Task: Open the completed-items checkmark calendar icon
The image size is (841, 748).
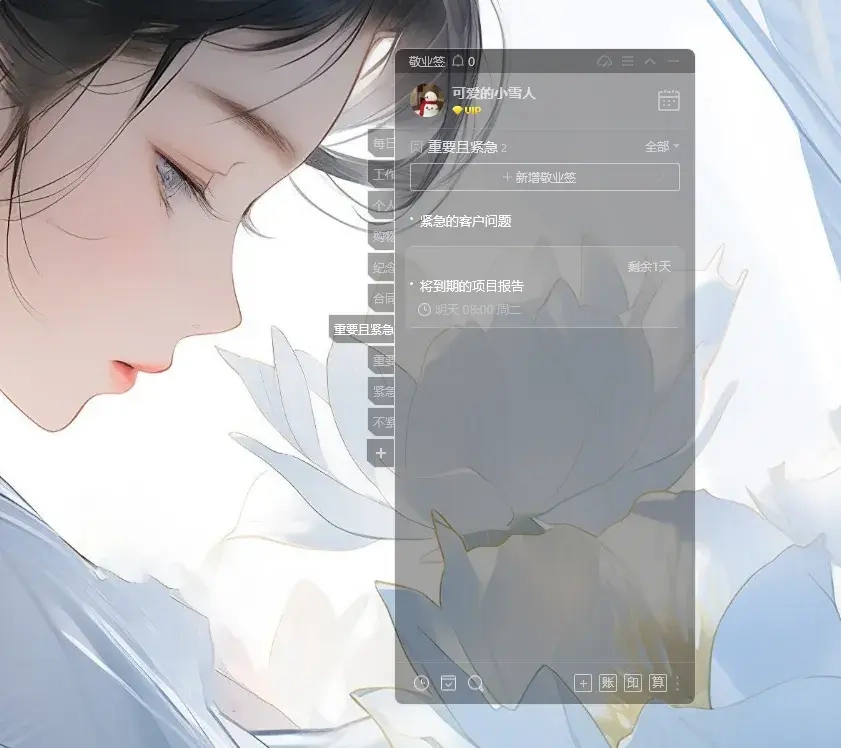Action: coord(448,683)
